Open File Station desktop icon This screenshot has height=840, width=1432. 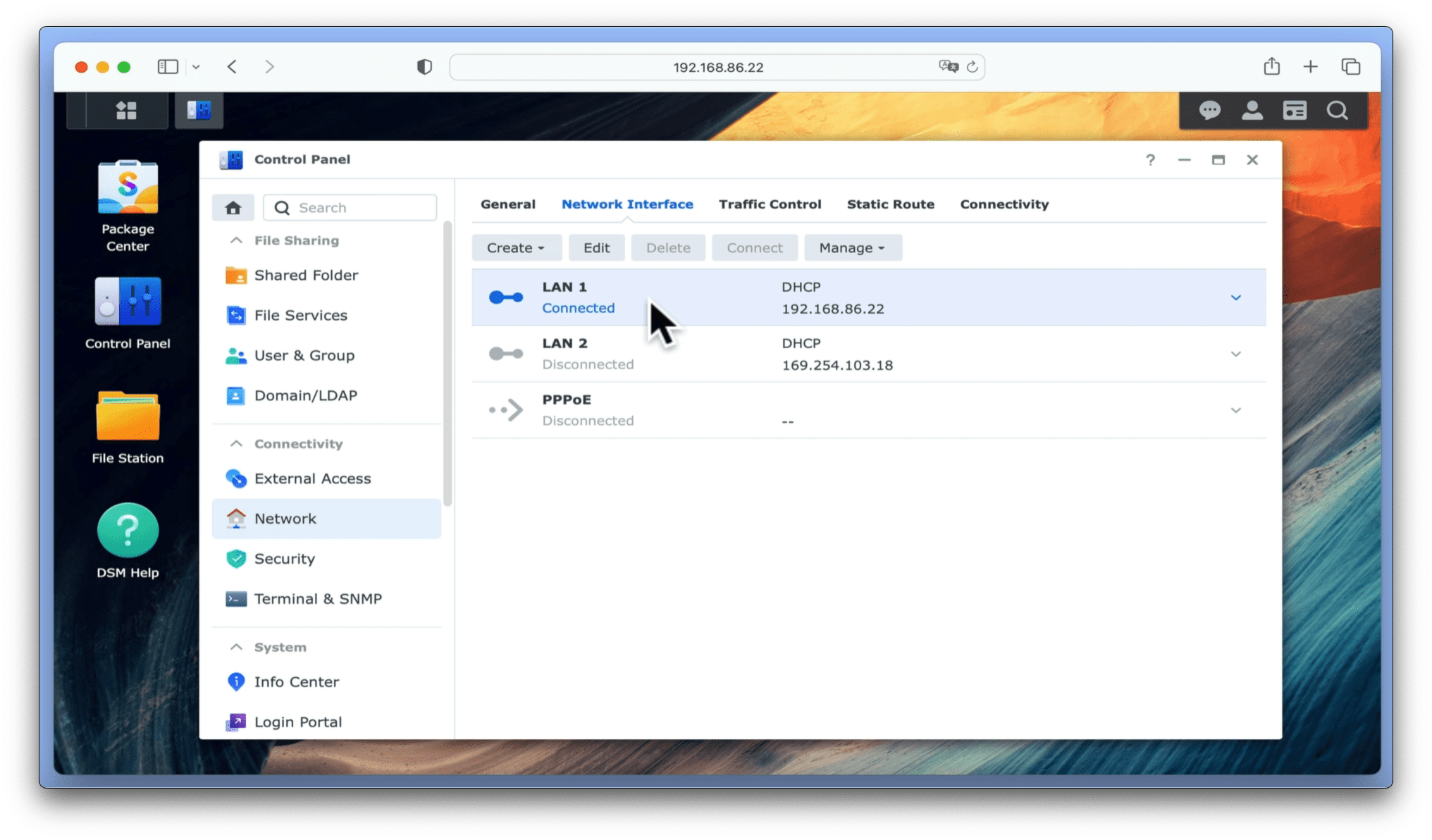click(128, 428)
